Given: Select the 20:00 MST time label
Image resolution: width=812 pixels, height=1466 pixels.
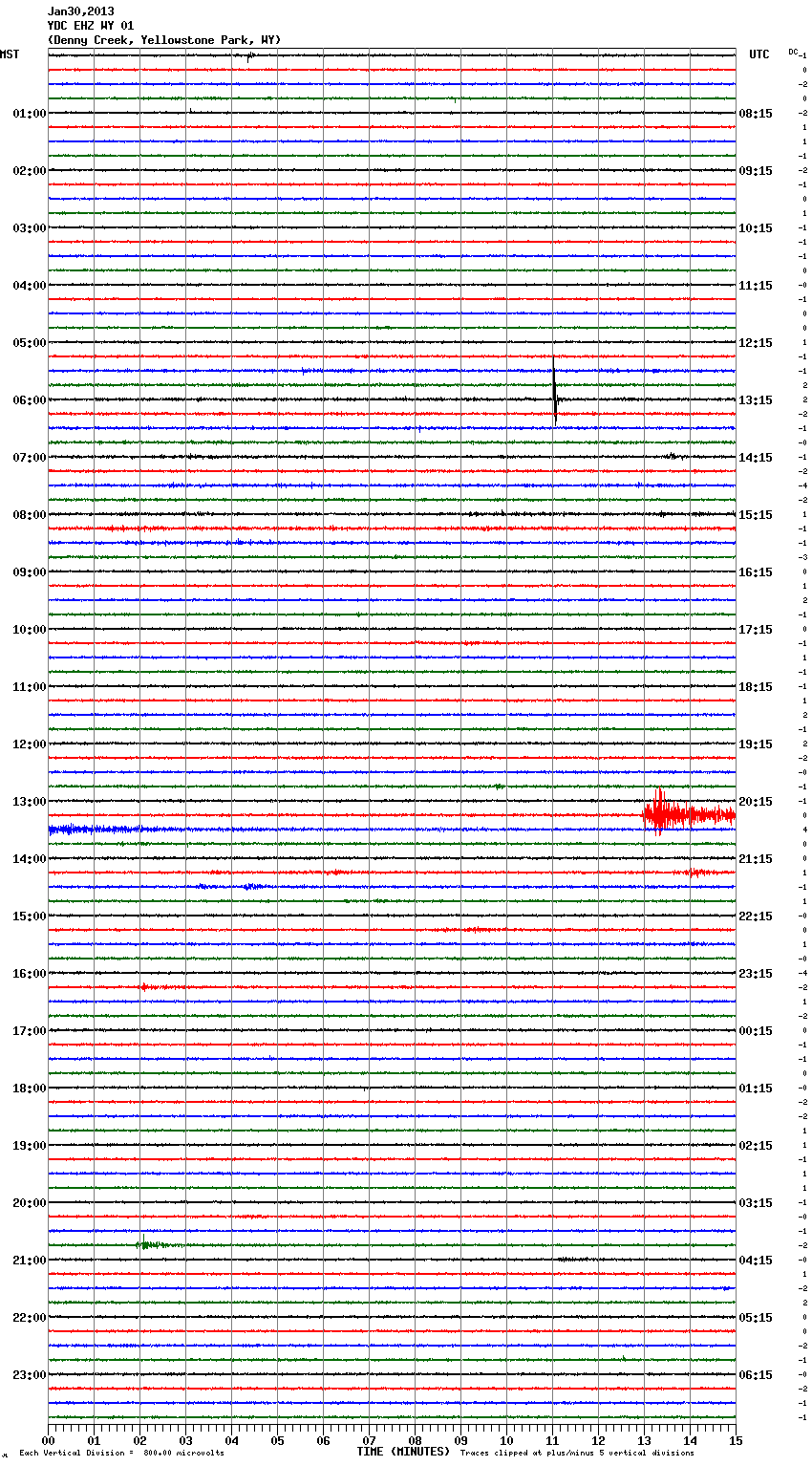Looking at the screenshot, I should 30,1203.
